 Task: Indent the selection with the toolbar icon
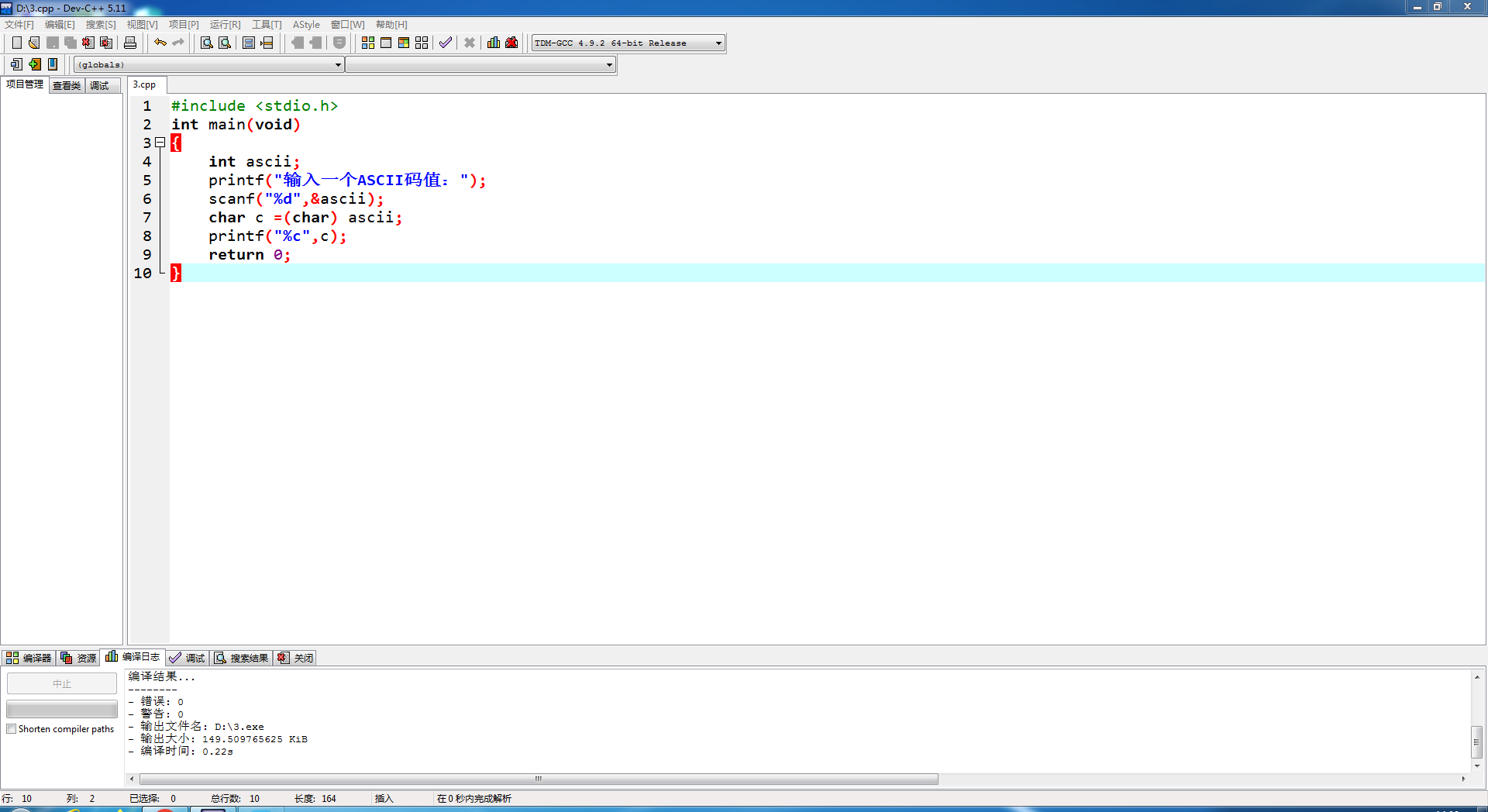pos(298,43)
